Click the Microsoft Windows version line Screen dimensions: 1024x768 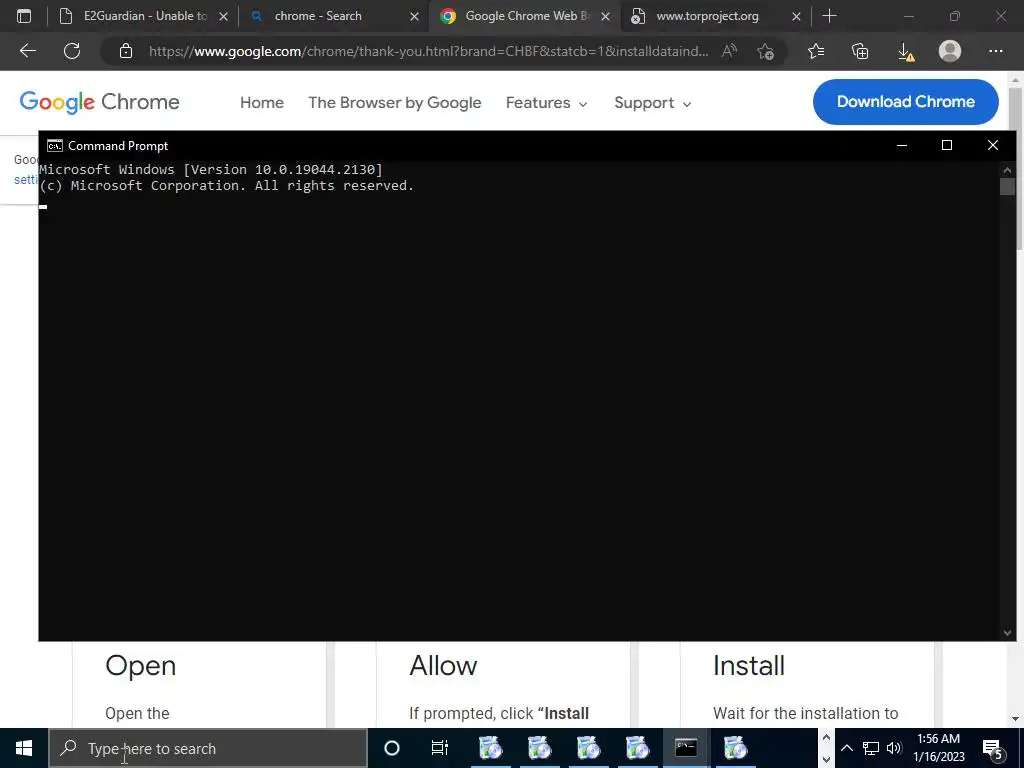pos(211,169)
